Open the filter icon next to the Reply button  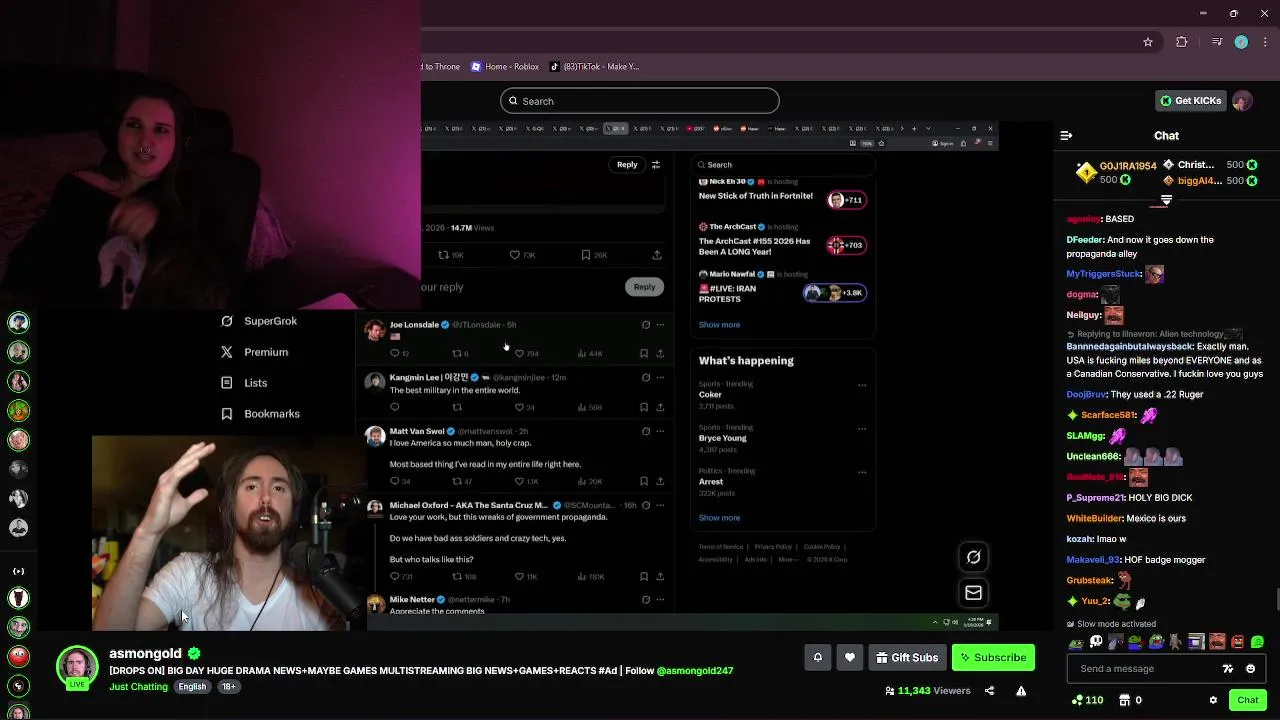656,165
